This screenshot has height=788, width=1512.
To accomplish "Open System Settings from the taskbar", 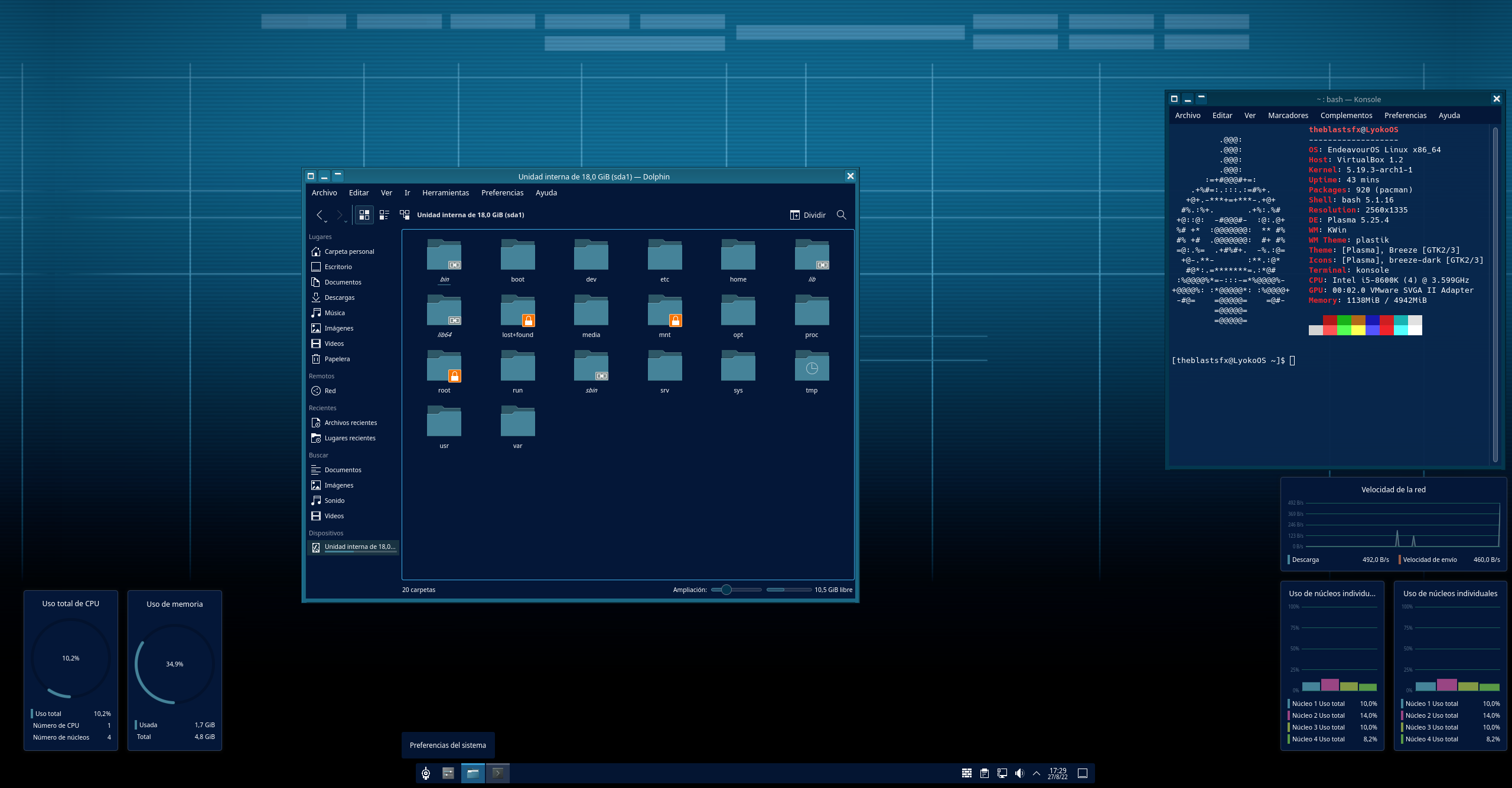I will point(448,773).
